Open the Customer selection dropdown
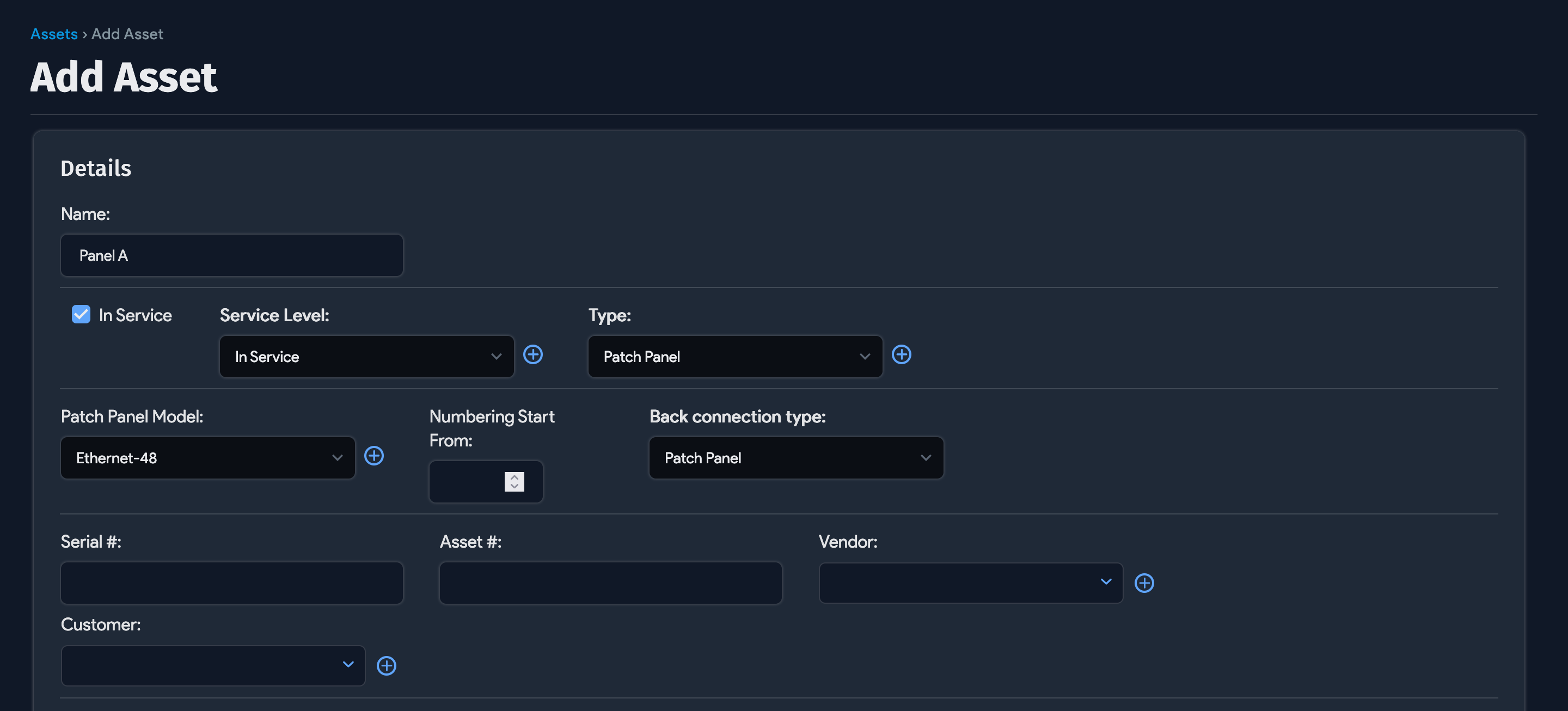This screenshot has height=711, width=1568. (x=212, y=665)
